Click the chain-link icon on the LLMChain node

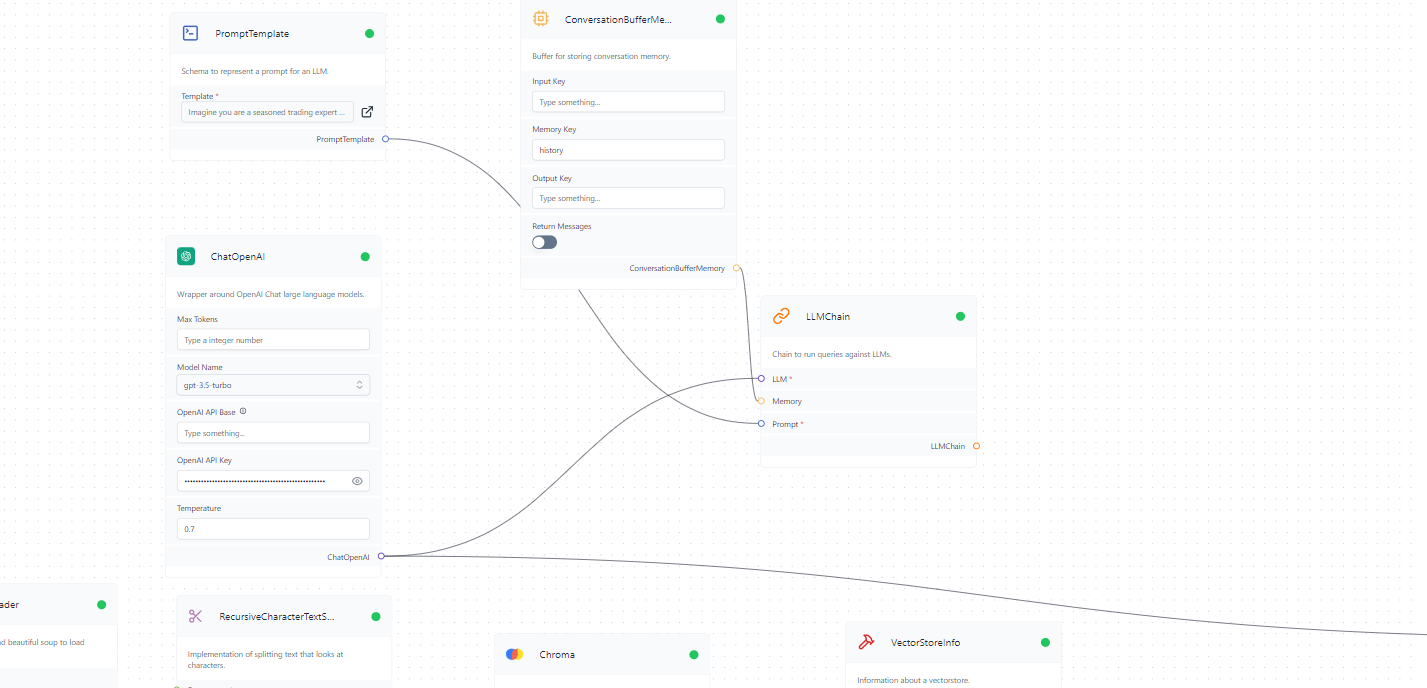781,315
